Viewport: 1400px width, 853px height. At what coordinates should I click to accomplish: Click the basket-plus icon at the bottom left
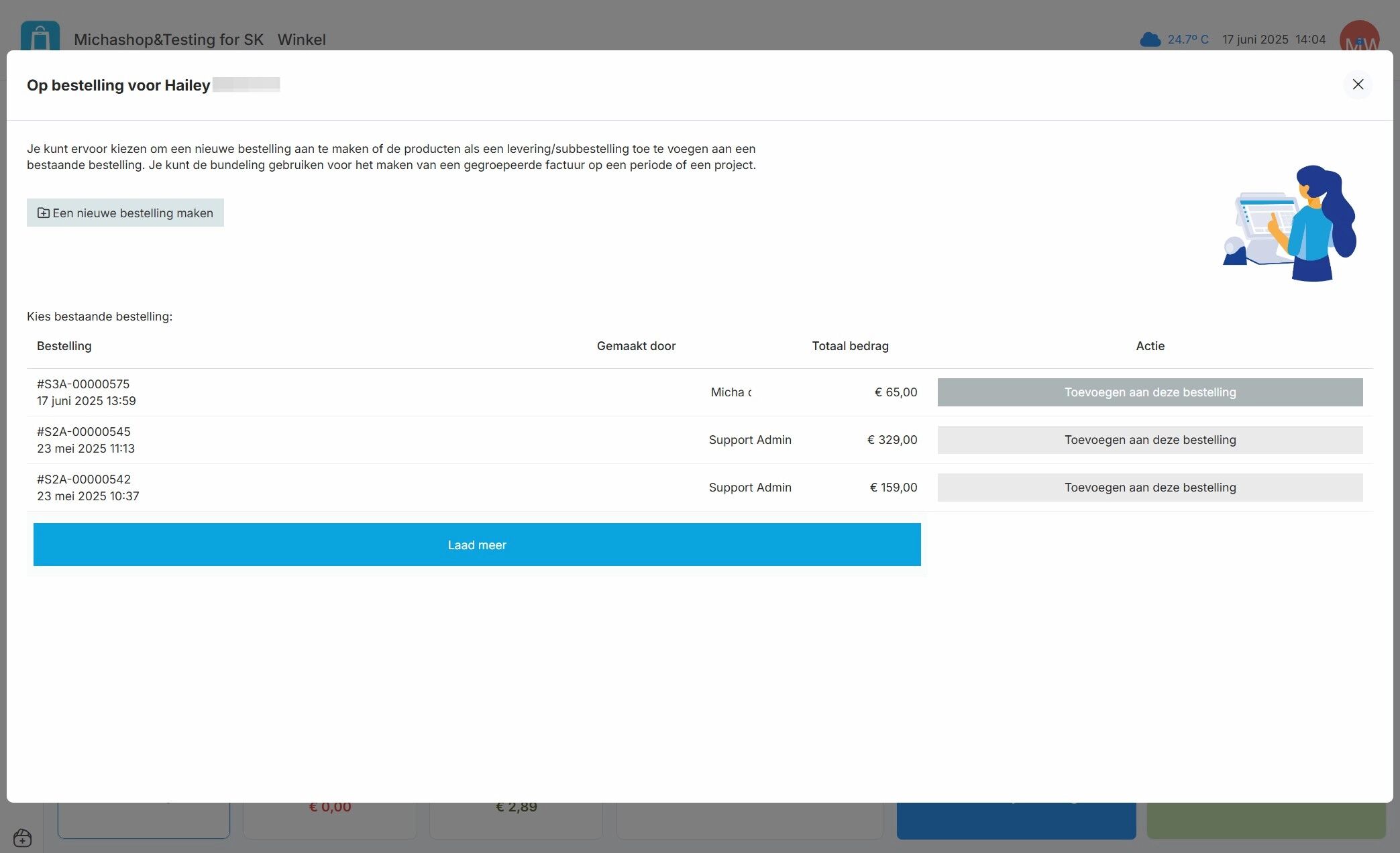[x=22, y=837]
